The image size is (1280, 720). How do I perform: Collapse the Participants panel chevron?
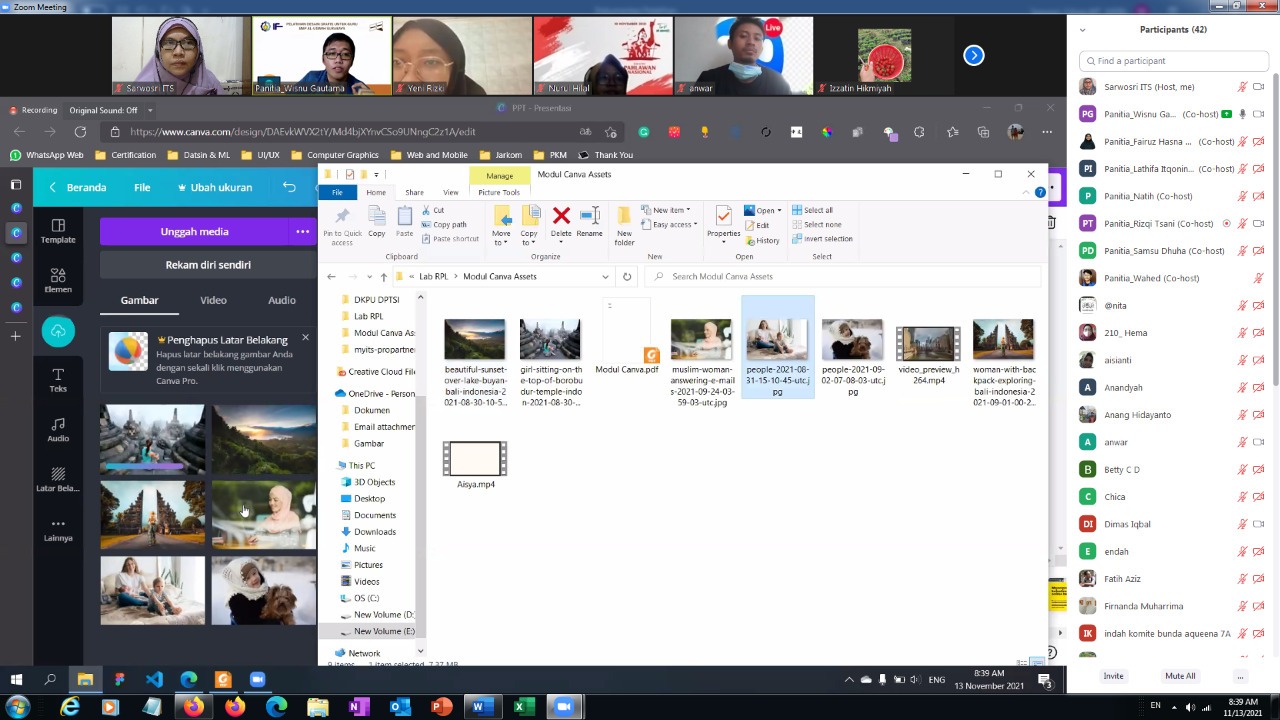(1082, 30)
